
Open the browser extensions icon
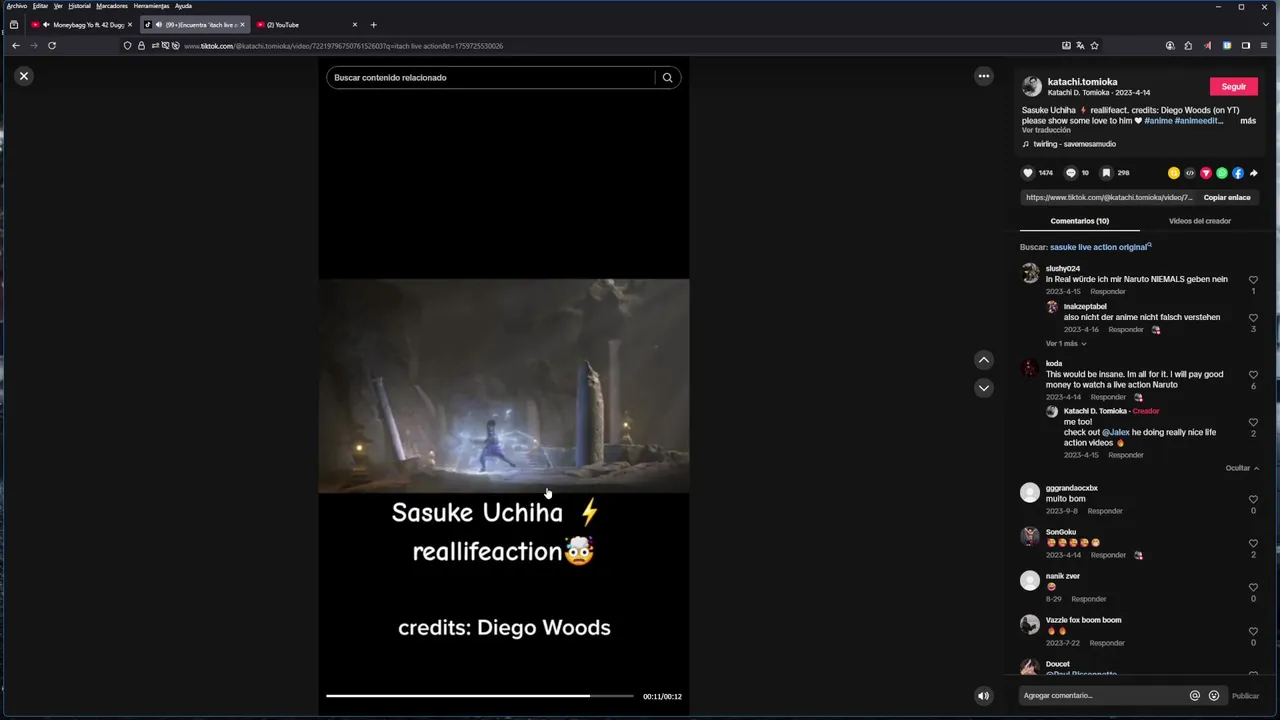[1188, 46]
